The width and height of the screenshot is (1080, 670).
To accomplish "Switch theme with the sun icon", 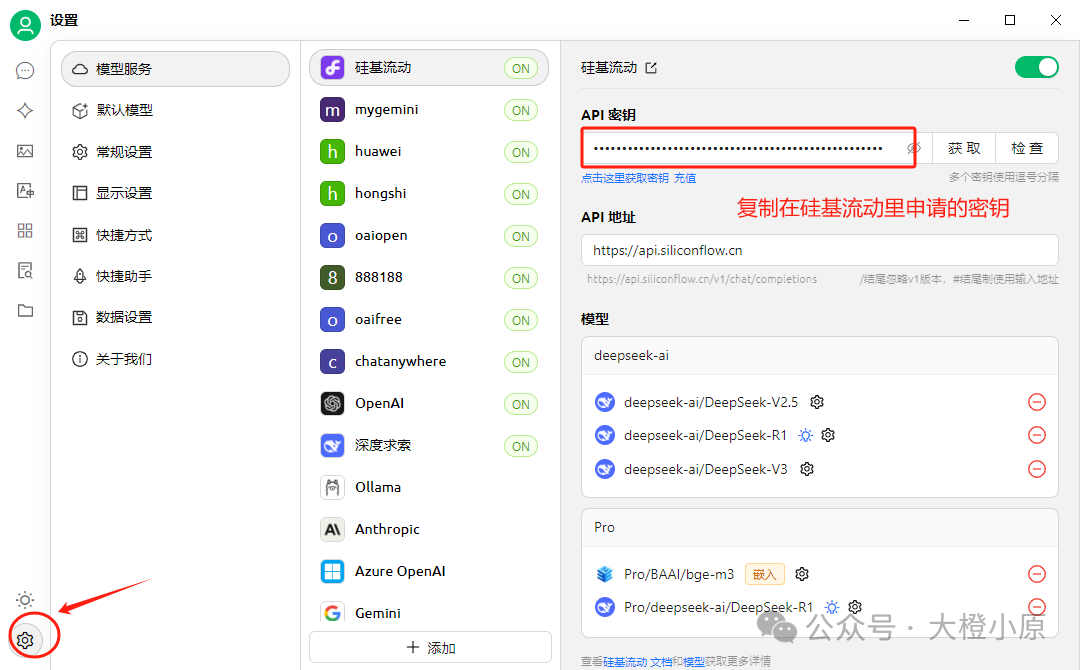I will tap(25, 600).
